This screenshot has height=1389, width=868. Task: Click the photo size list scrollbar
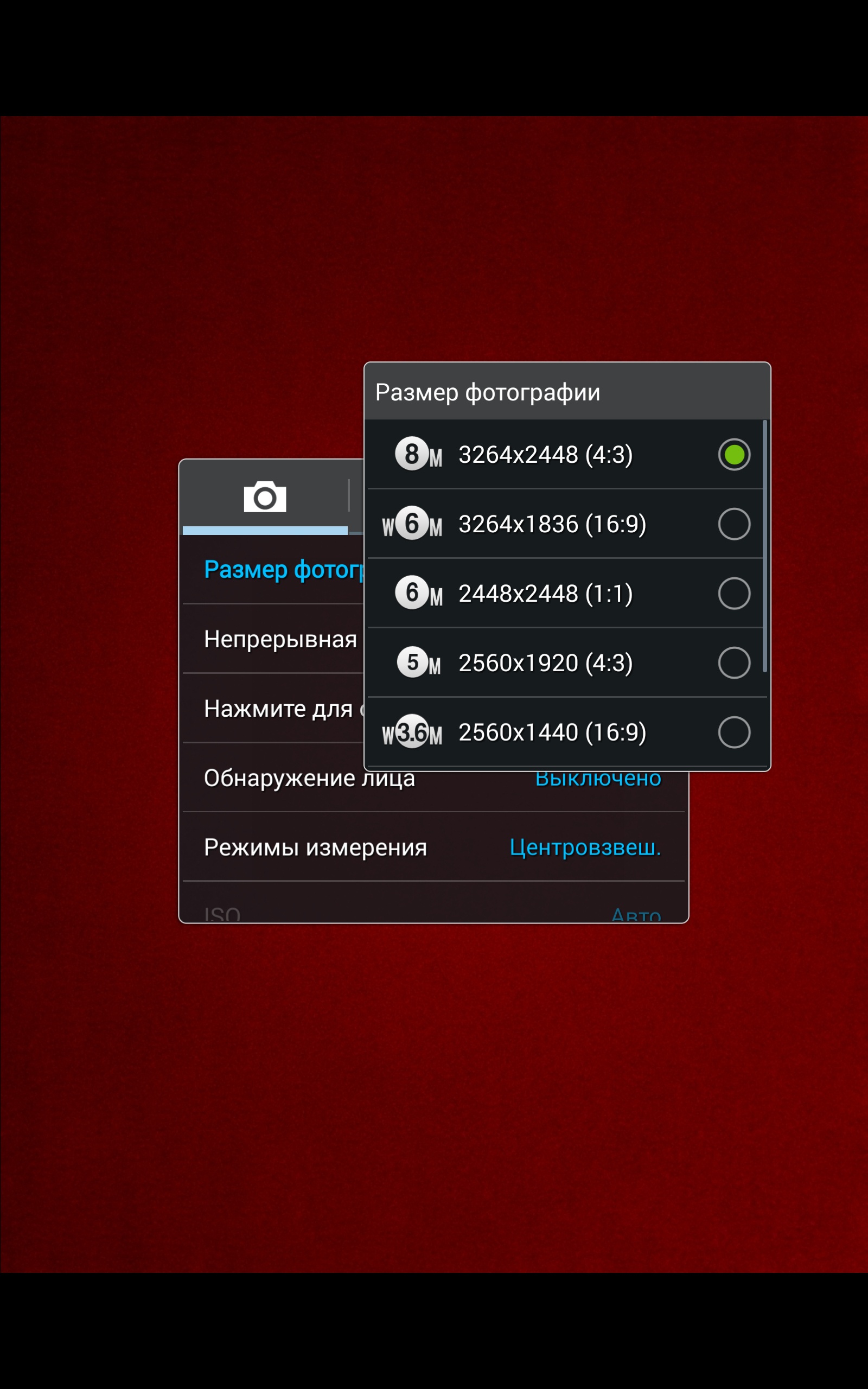[765, 546]
